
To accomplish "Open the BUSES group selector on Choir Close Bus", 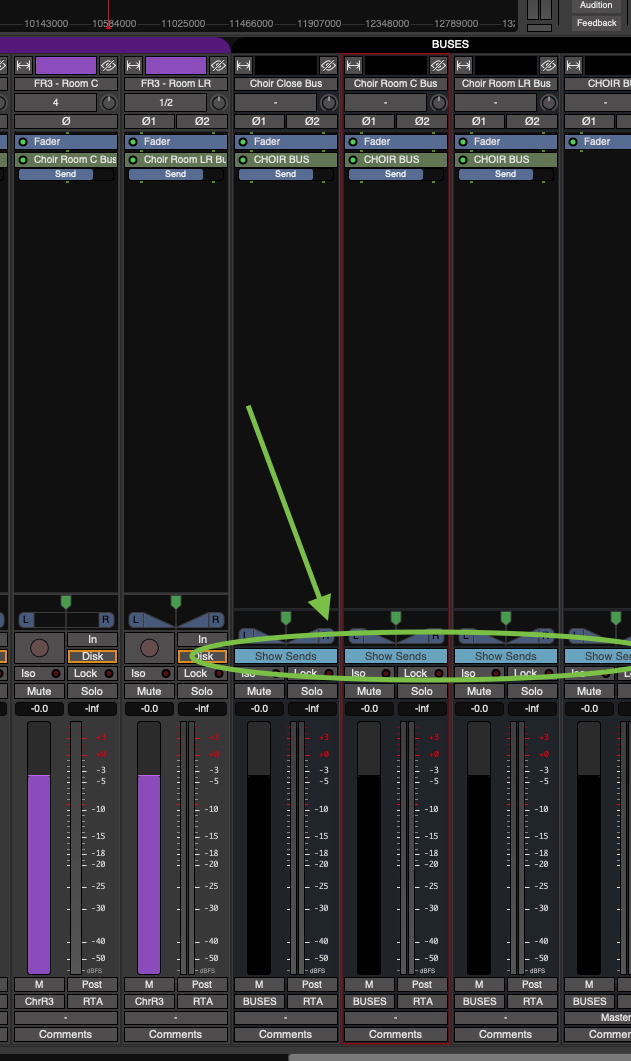I will pyautogui.click(x=259, y=1001).
